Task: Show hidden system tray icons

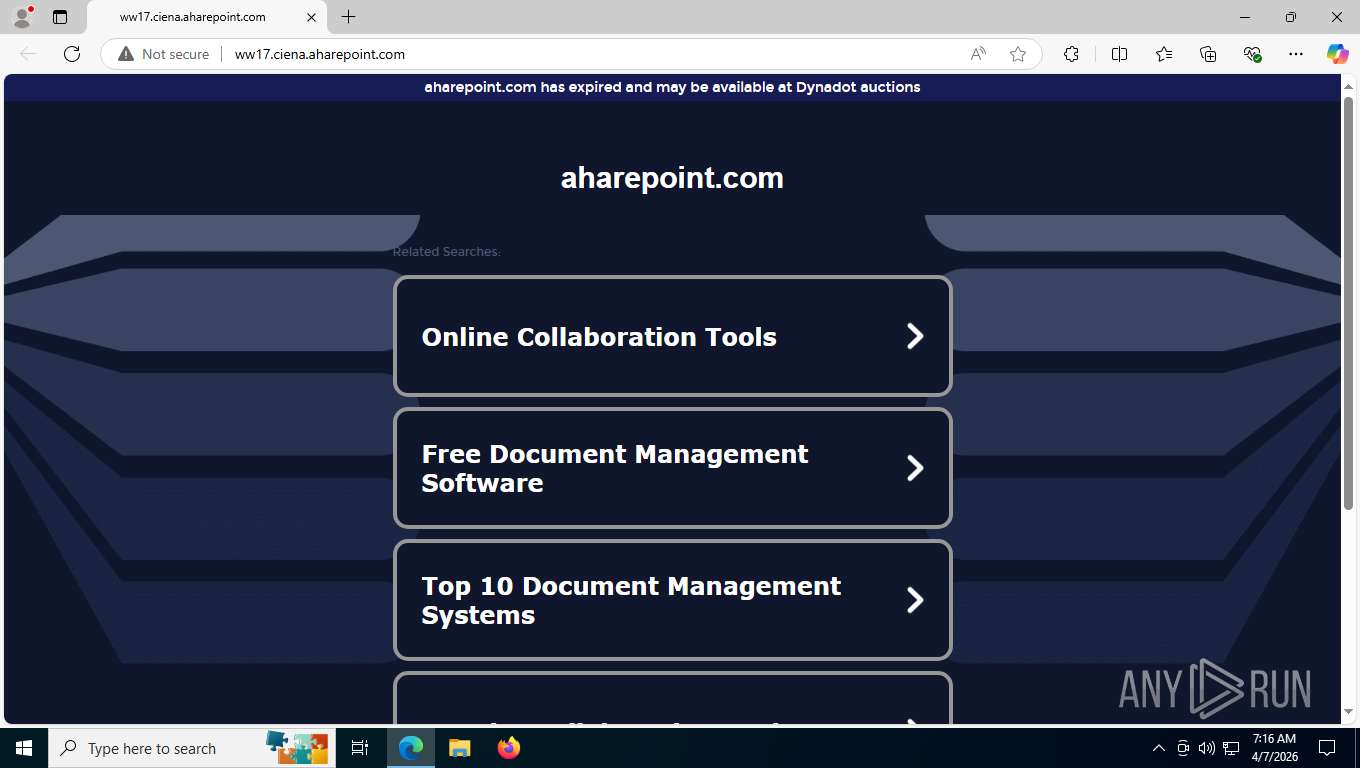Action: click(1158, 748)
